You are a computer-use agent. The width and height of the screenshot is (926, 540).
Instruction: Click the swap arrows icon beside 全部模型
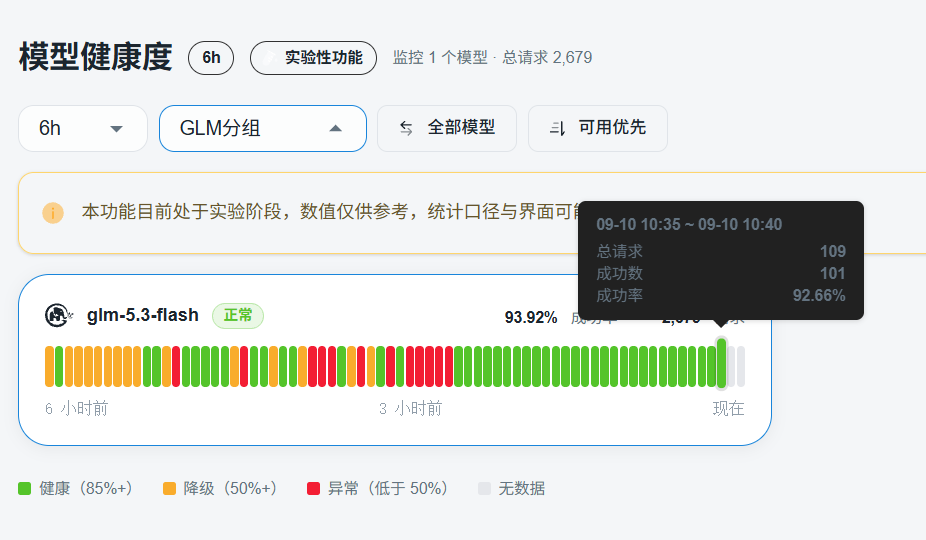pyautogui.click(x=406, y=128)
